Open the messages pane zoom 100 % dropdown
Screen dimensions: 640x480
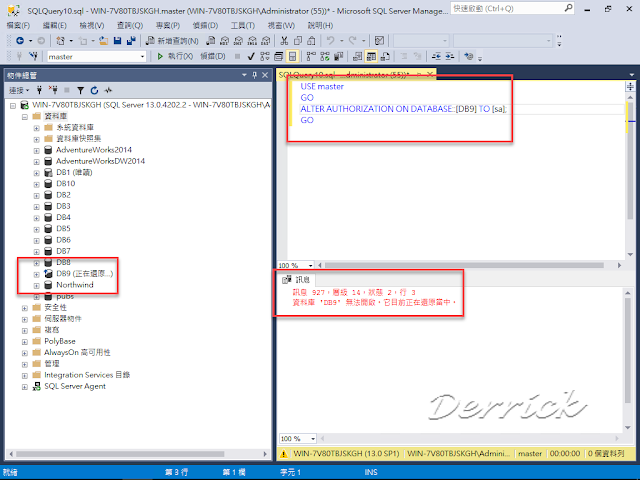click(313, 439)
